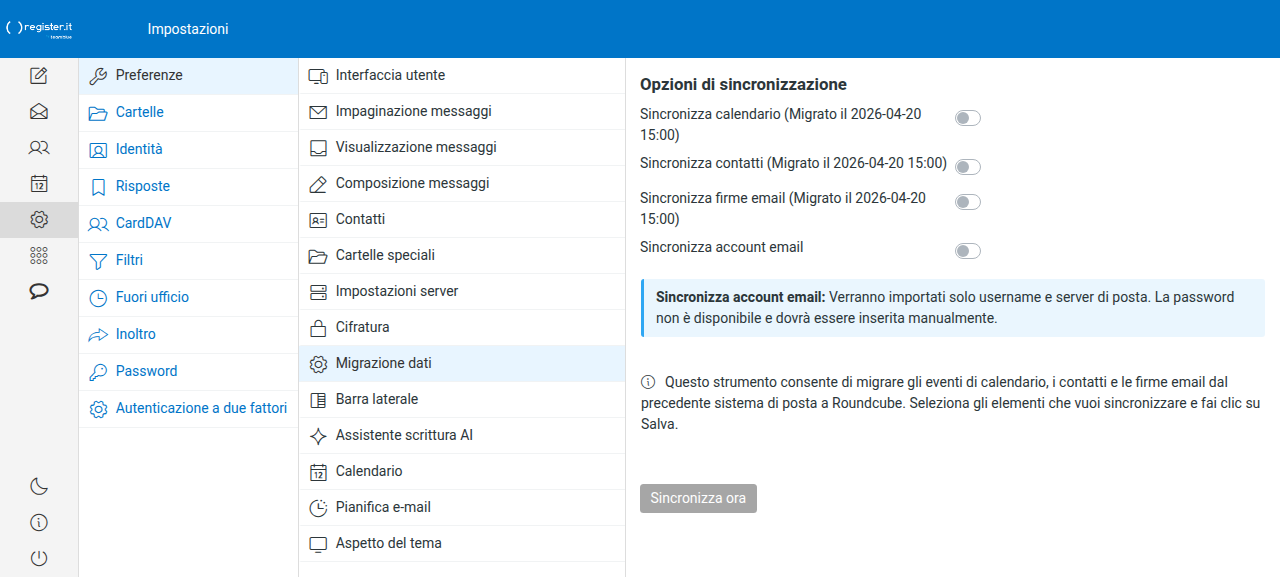Click the arrow icon beside Inoltro

tap(98, 334)
